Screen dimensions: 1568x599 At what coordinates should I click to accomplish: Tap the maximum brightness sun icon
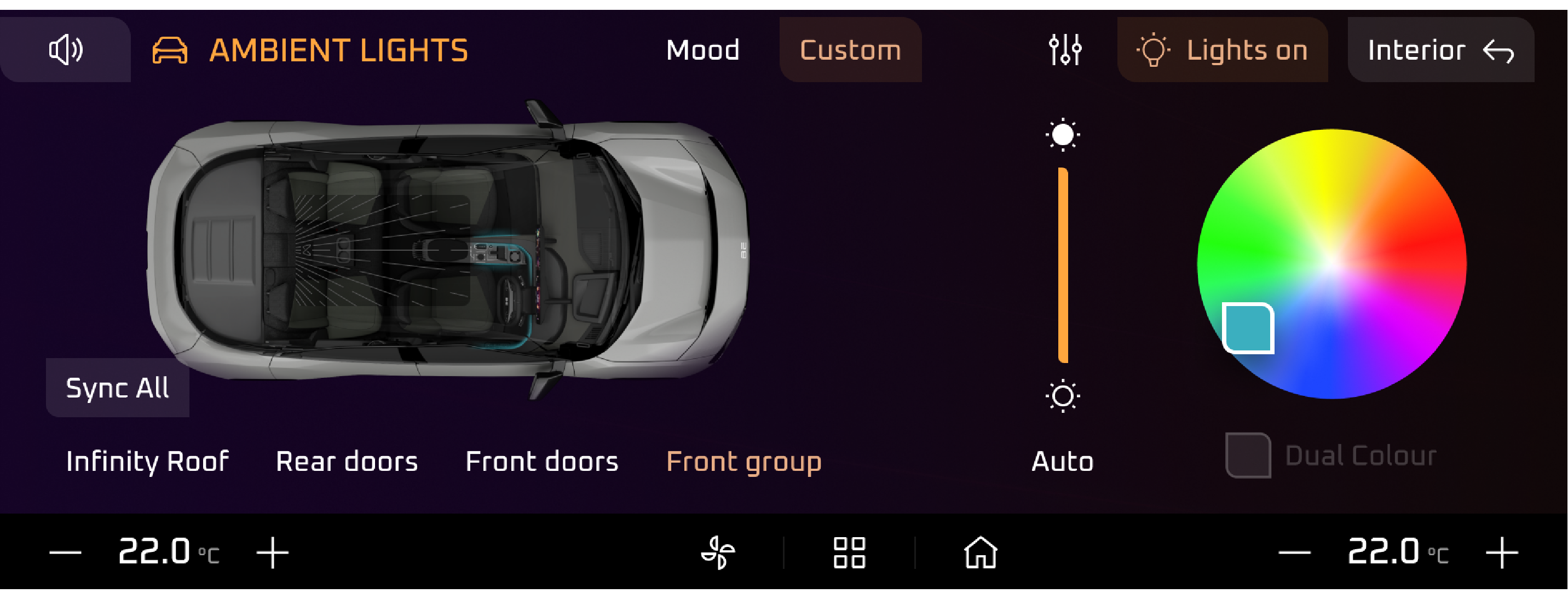[1063, 135]
